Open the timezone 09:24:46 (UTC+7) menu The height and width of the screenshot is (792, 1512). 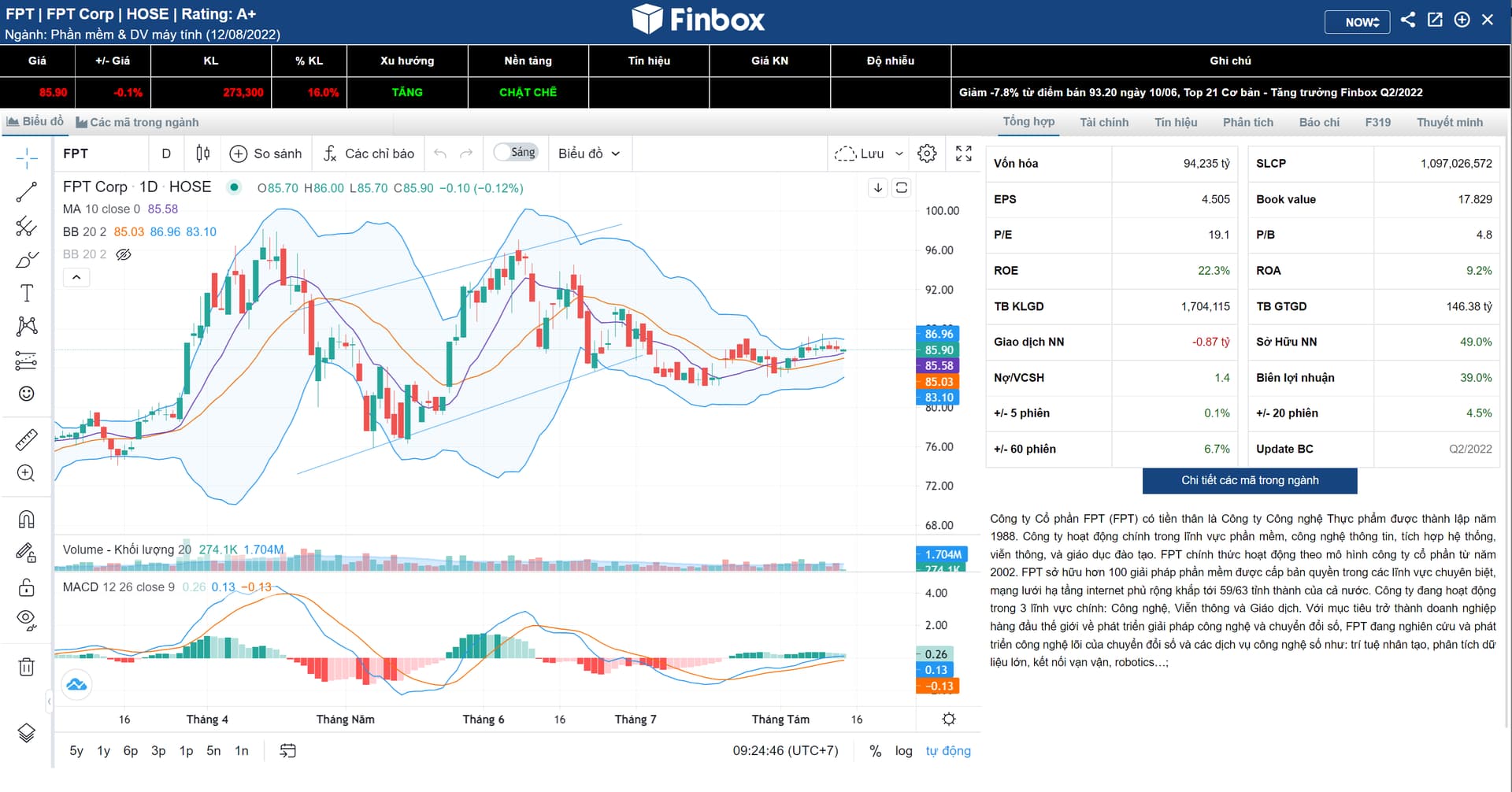pos(786,751)
